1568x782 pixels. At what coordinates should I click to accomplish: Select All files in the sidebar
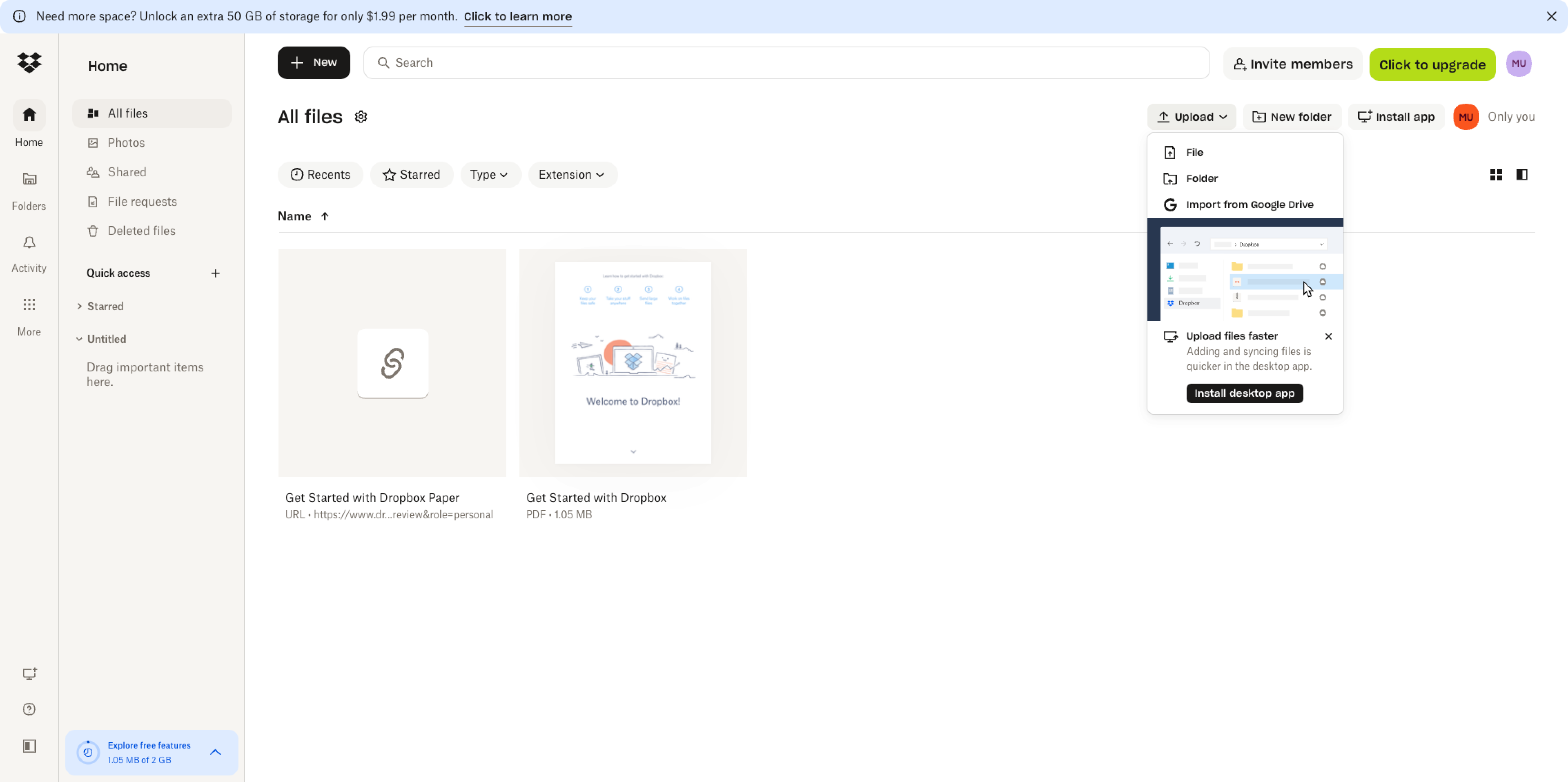(x=151, y=113)
